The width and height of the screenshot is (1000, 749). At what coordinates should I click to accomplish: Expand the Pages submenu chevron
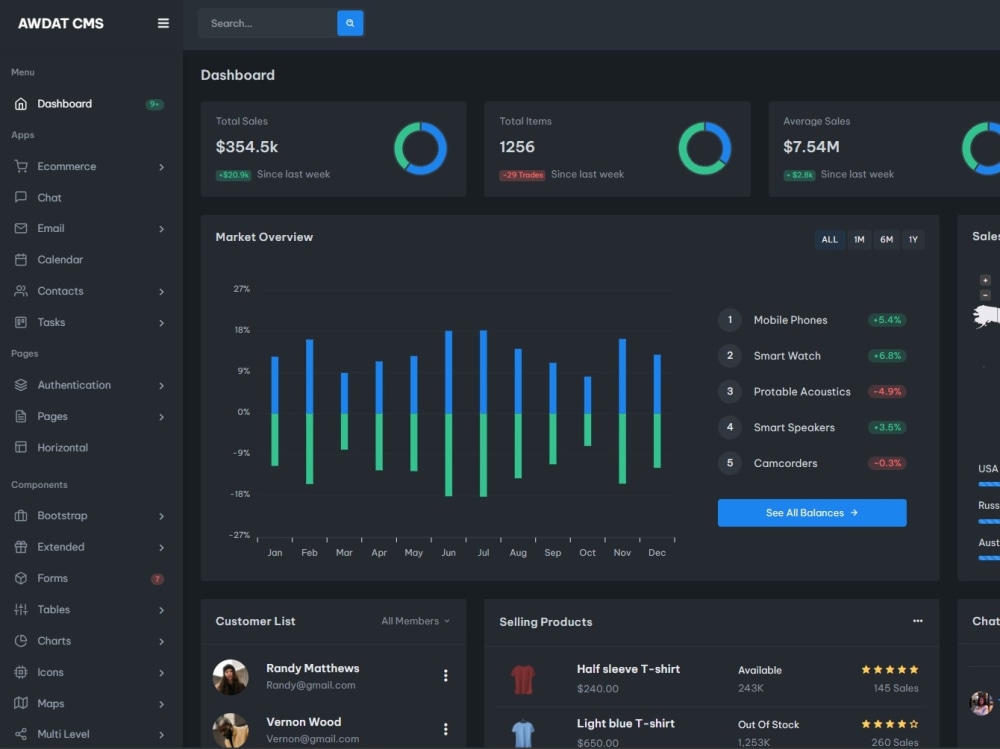[161, 417]
